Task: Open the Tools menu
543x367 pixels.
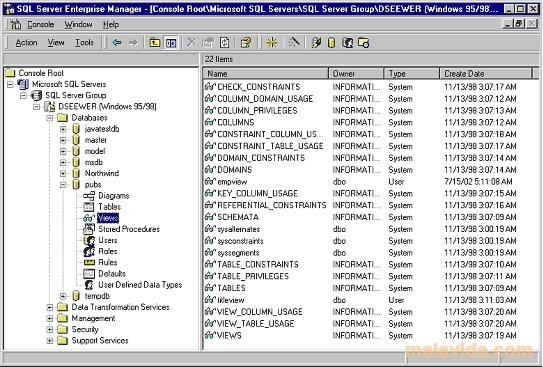Action: 84,43
